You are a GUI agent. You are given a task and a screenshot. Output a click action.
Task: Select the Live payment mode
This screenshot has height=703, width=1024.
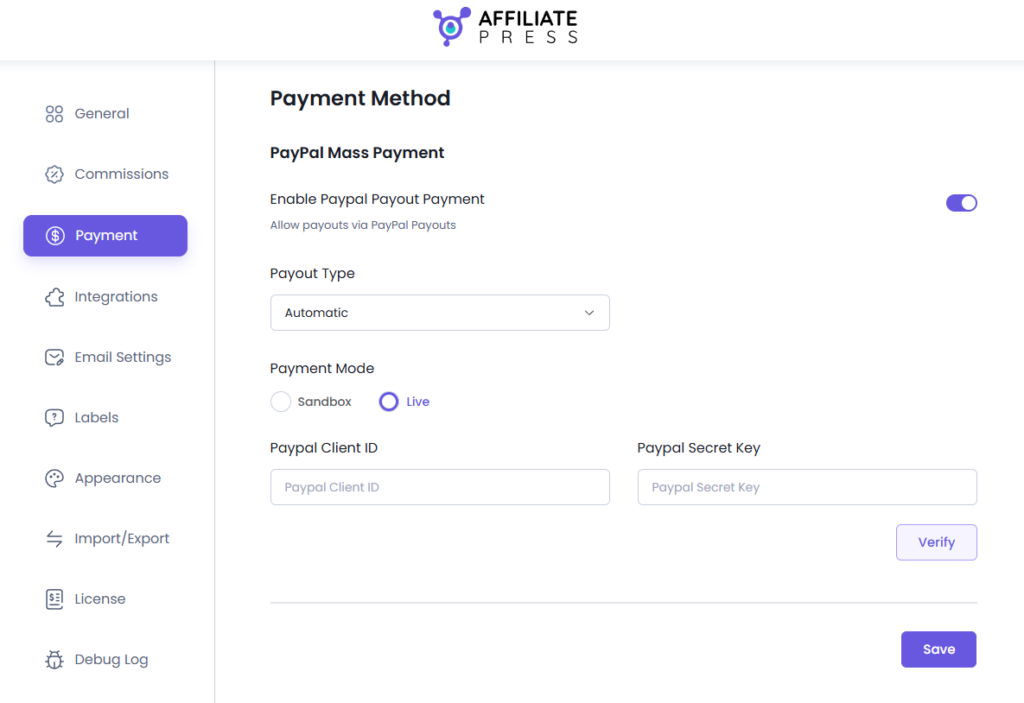(x=389, y=402)
